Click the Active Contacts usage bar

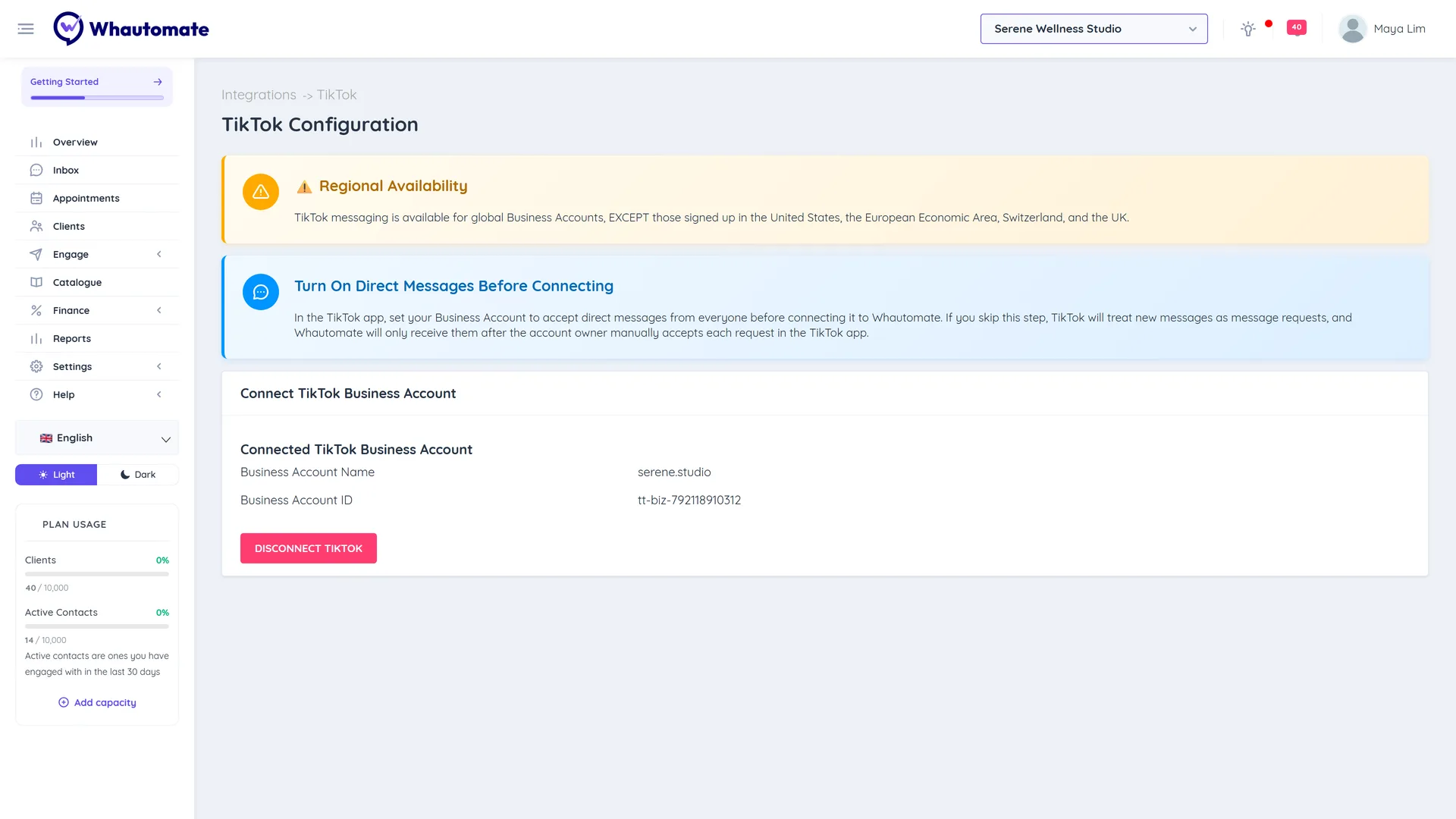pyautogui.click(x=97, y=626)
